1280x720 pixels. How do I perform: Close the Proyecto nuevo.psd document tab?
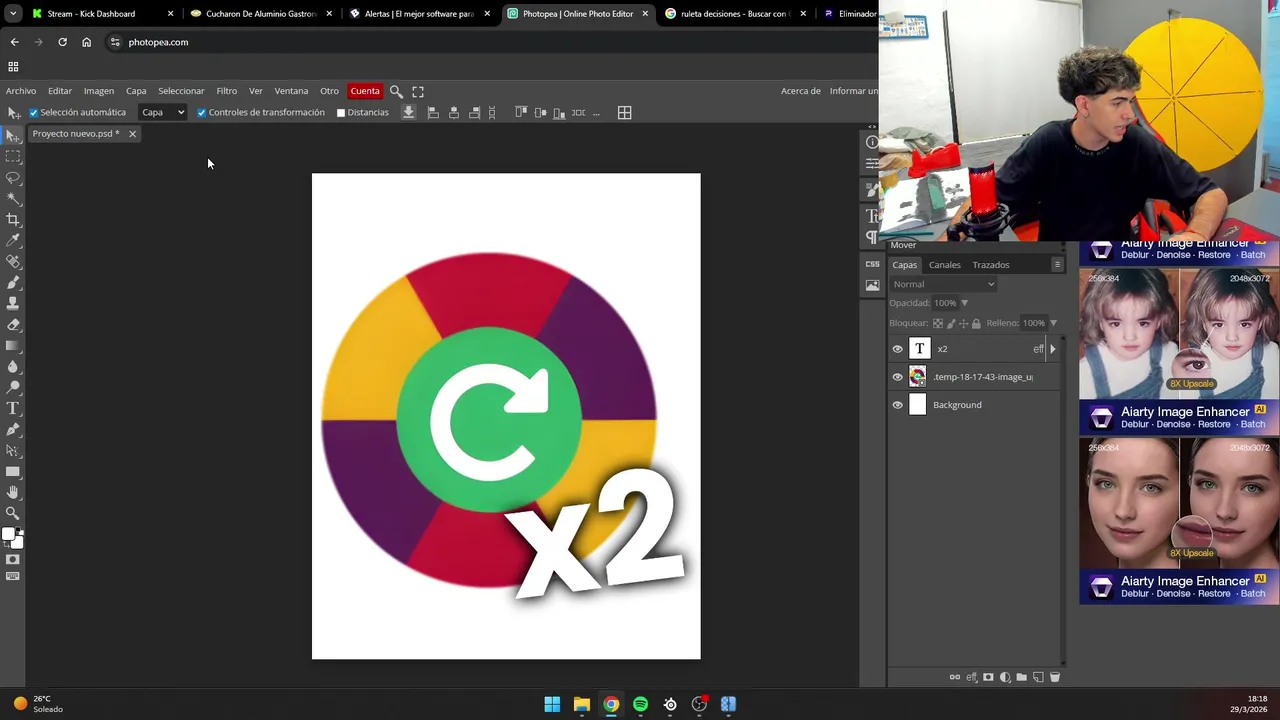click(132, 134)
